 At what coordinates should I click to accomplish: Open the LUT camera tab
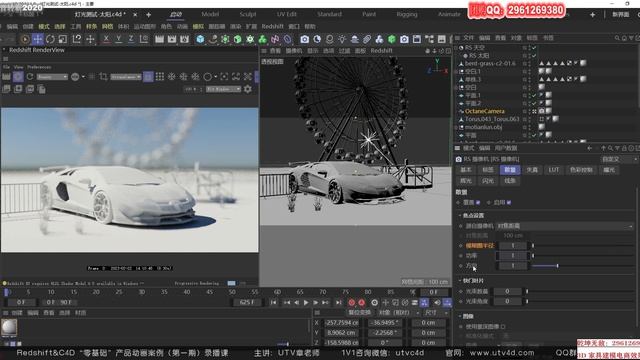tap(554, 170)
